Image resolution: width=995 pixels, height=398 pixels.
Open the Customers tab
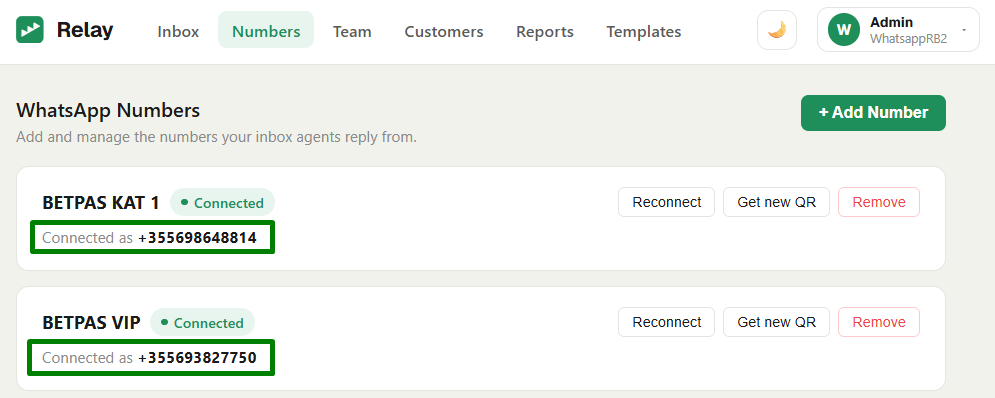click(444, 31)
